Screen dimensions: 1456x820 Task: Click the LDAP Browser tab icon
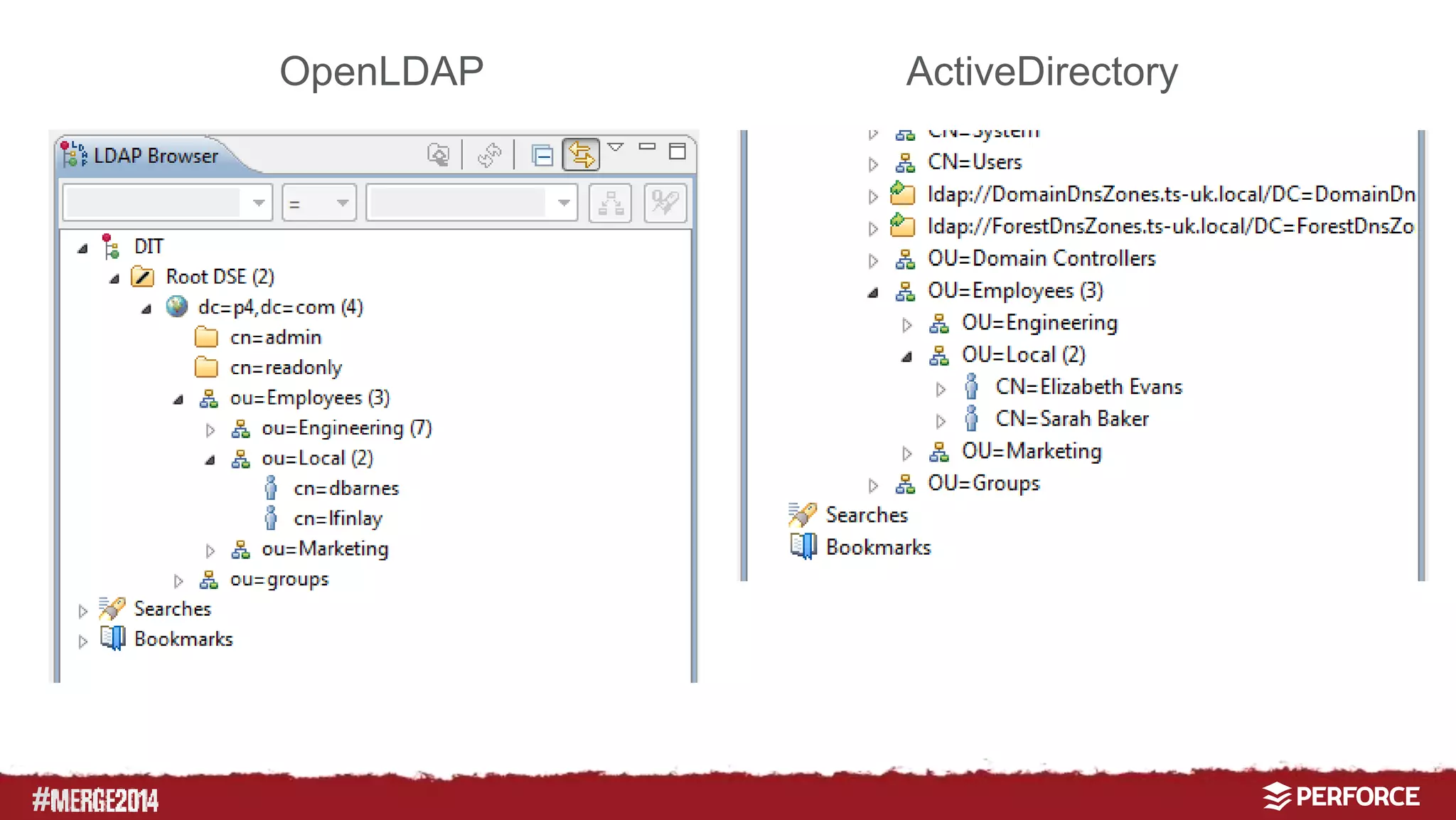pyautogui.click(x=73, y=154)
